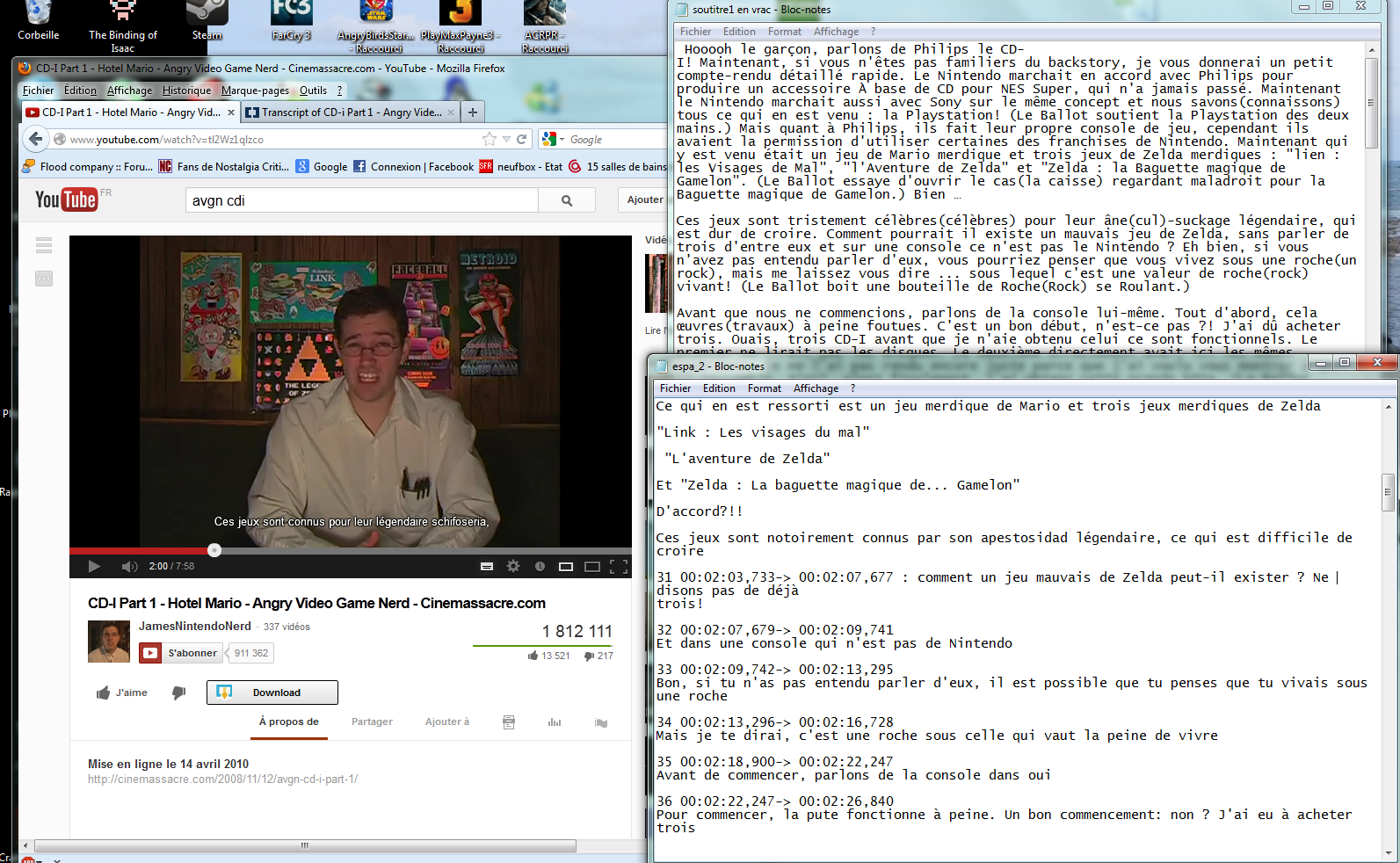The image size is (1400, 863).
Task: Open The Binding of Isaac shortcut
Action: (123, 26)
